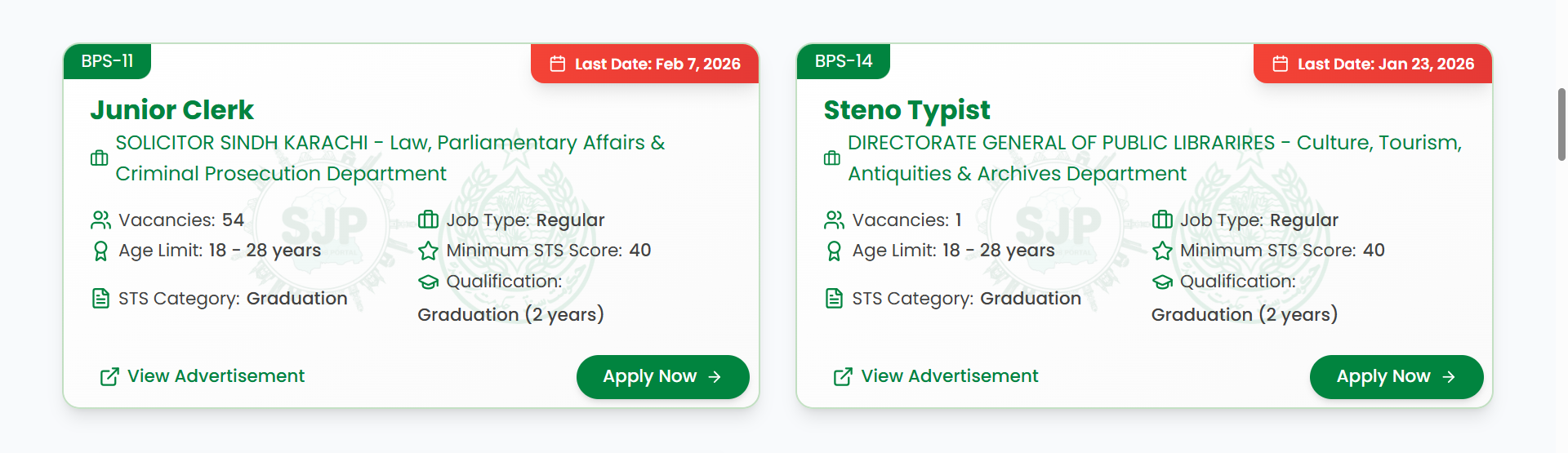Click the vacancies people icon for Junior Clerk
Screen dimensions: 1568x453
[x=100, y=220]
